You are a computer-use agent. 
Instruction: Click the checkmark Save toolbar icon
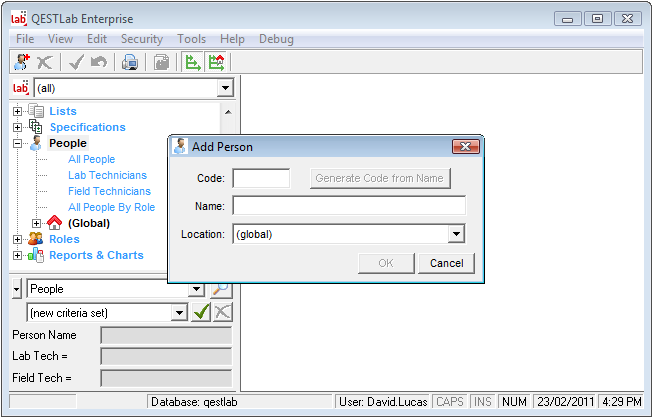click(76, 62)
